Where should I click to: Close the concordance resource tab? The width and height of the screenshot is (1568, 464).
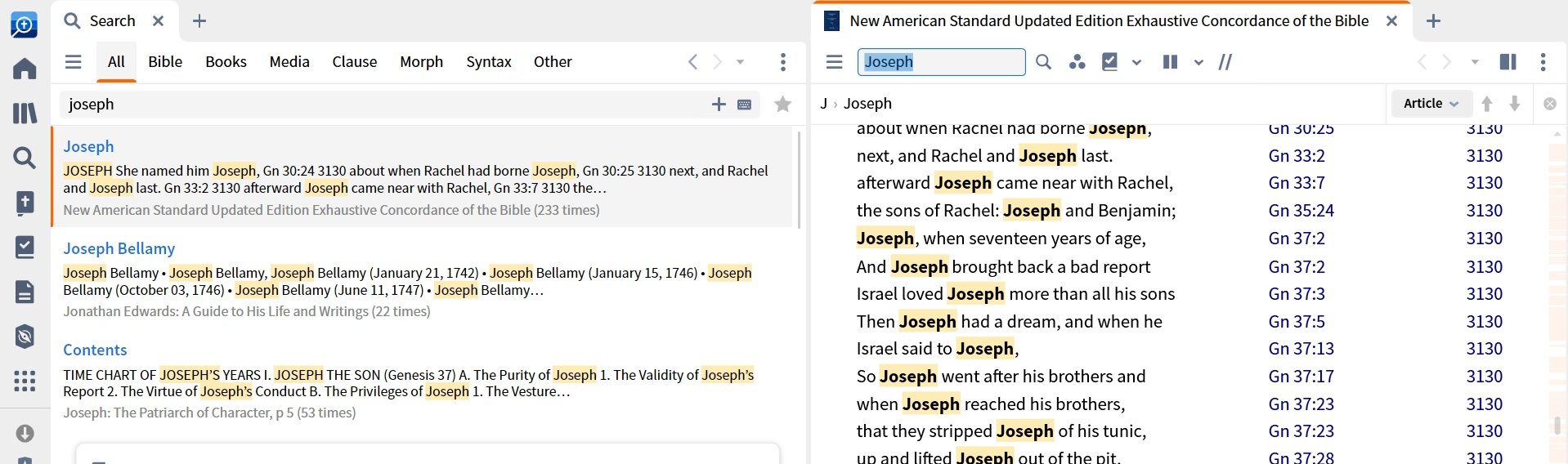click(1391, 21)
